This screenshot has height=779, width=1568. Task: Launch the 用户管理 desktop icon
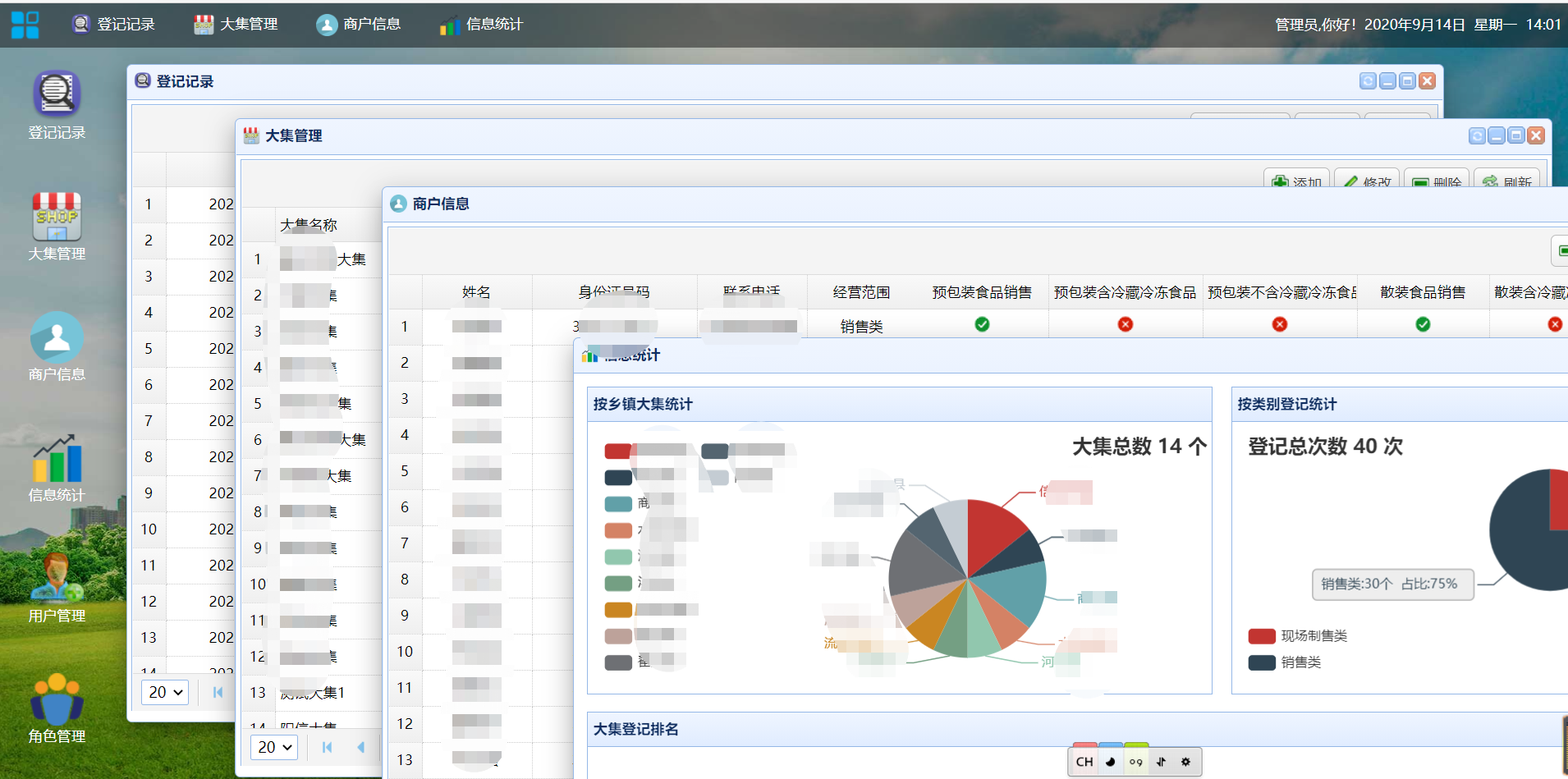click(x=57, y=589)
